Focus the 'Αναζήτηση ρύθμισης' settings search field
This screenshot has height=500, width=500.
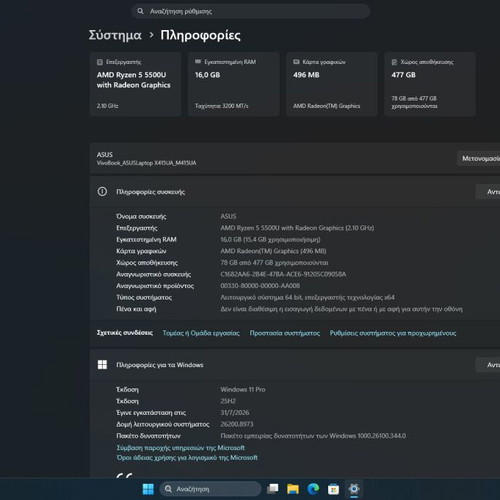click(251, 11)
